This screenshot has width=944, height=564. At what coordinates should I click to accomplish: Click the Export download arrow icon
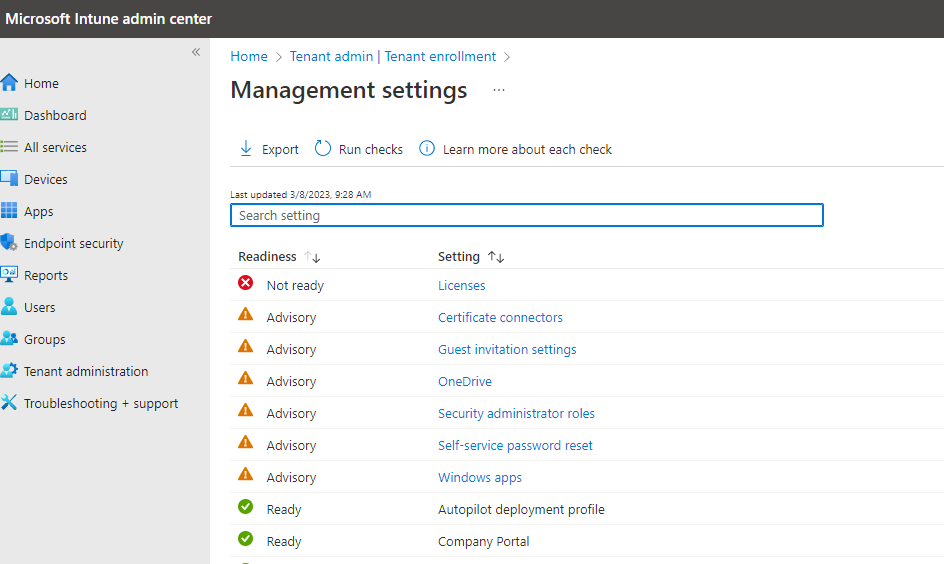point(246,149)
